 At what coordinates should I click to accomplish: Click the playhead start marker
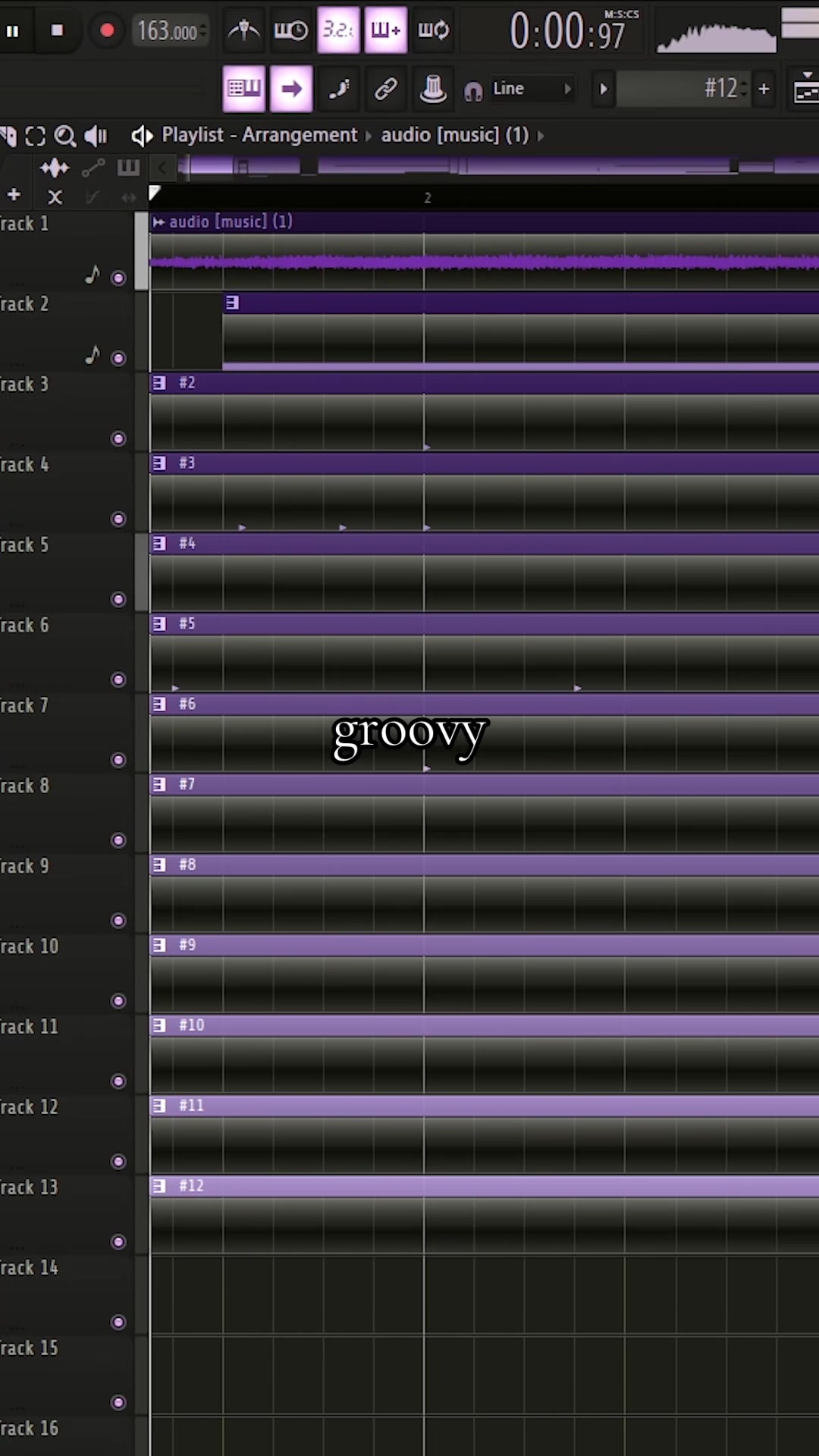pos(155,193)
